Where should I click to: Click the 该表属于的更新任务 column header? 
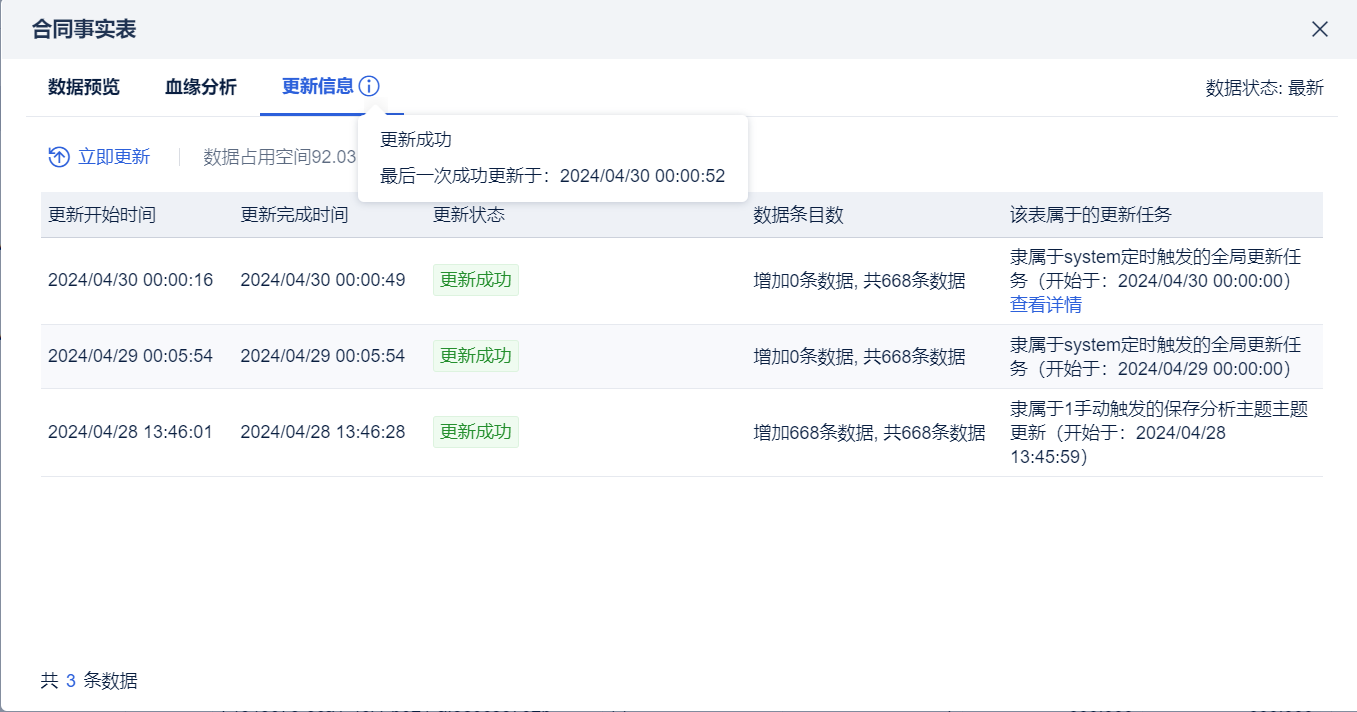tap(1090, 215)
